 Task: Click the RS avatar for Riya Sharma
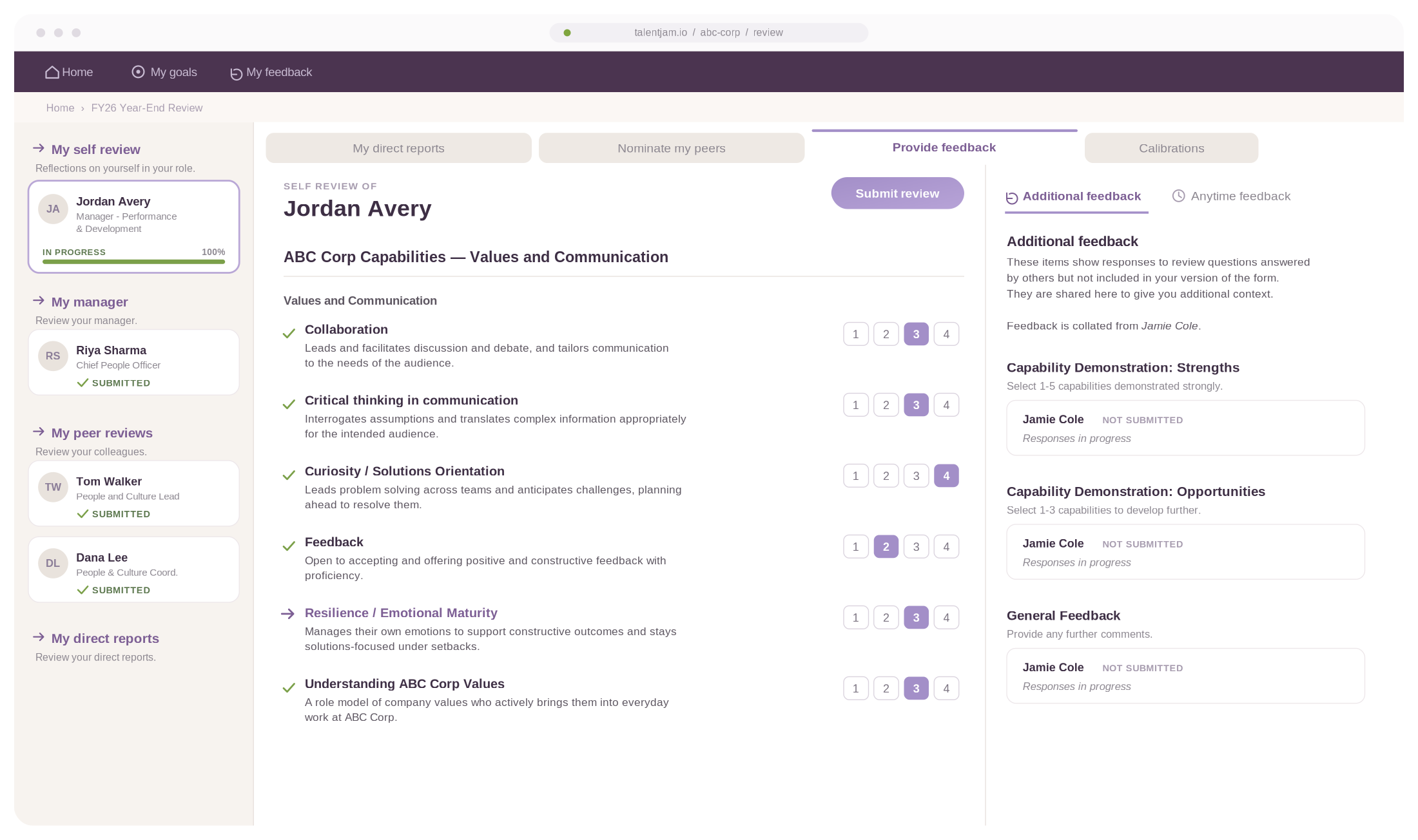(53, 356)
